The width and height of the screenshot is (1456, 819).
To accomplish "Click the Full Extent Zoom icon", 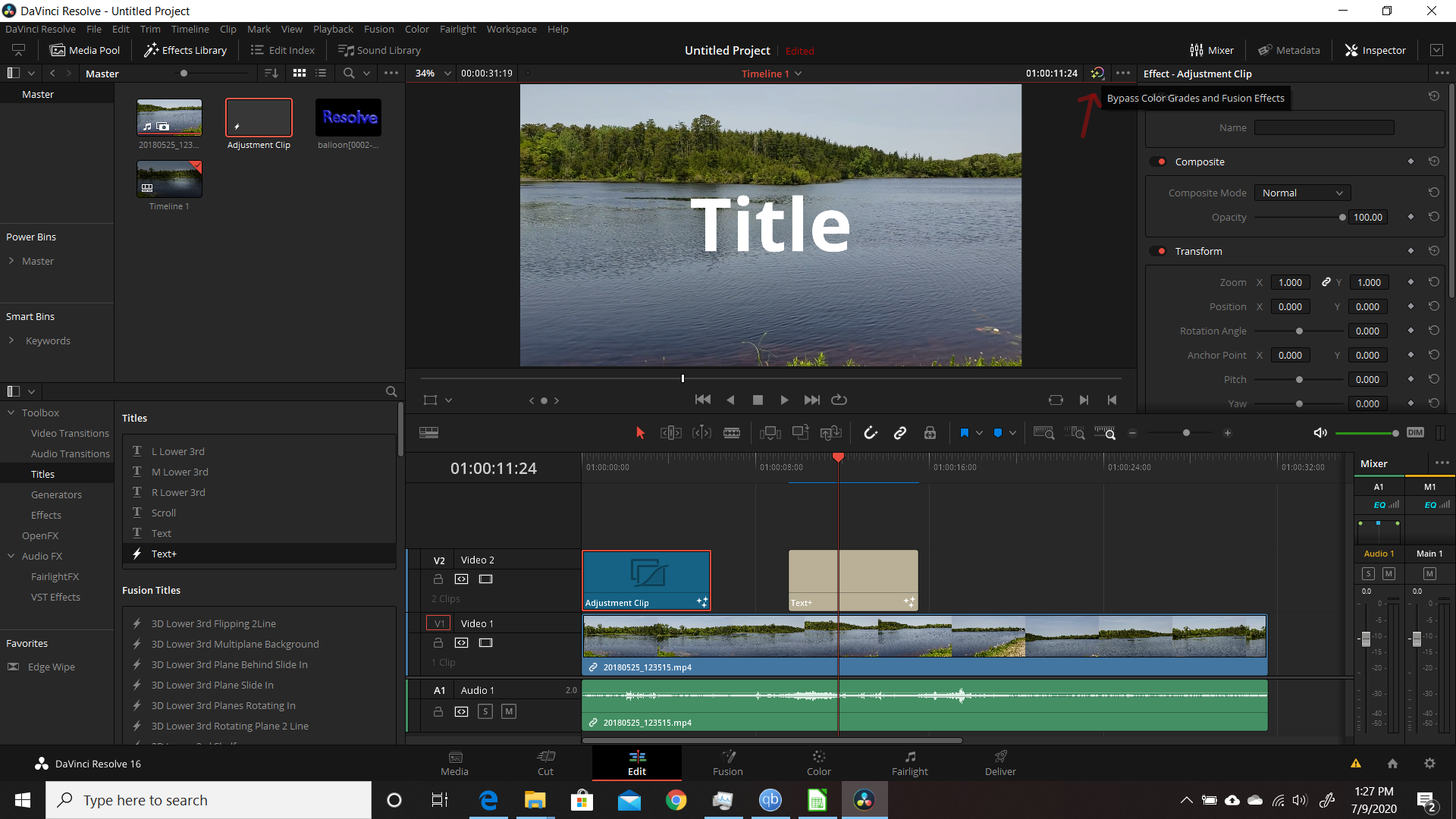I will click(x=1043, y=432).
